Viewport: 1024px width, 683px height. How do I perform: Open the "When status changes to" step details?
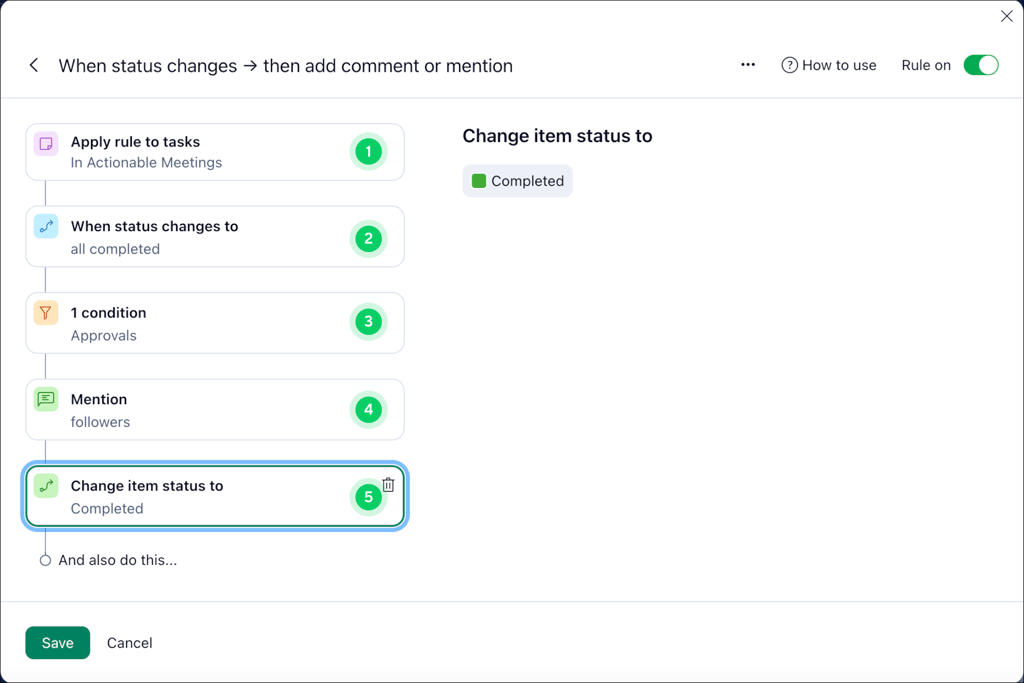[x=200, y=237]
